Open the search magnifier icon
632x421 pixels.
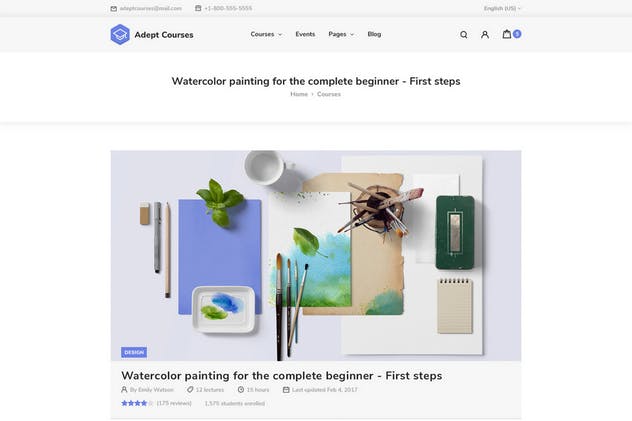464,35
